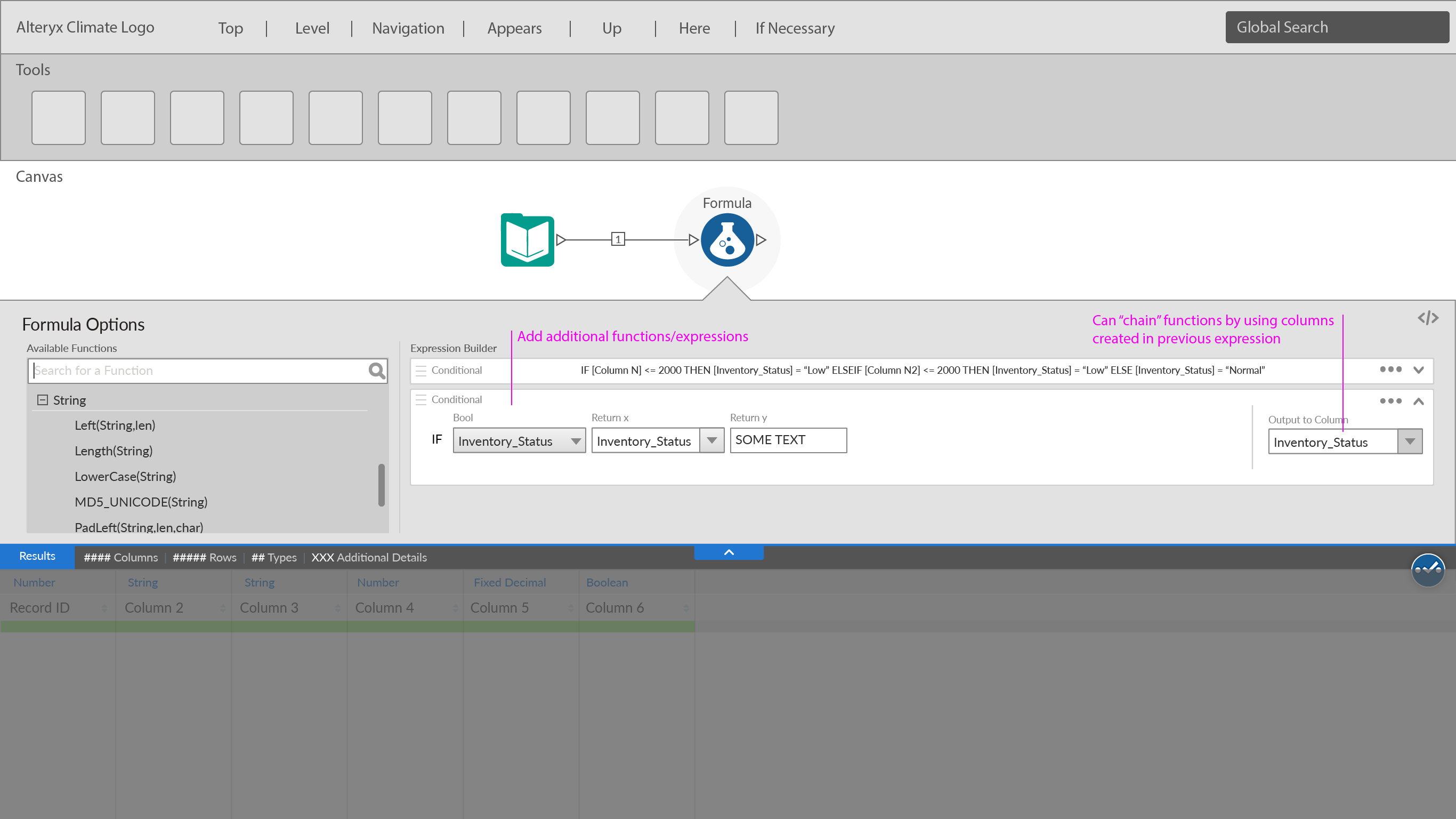Select the LowerCase(String) function
1456x819 pixels.
(125, 476)
